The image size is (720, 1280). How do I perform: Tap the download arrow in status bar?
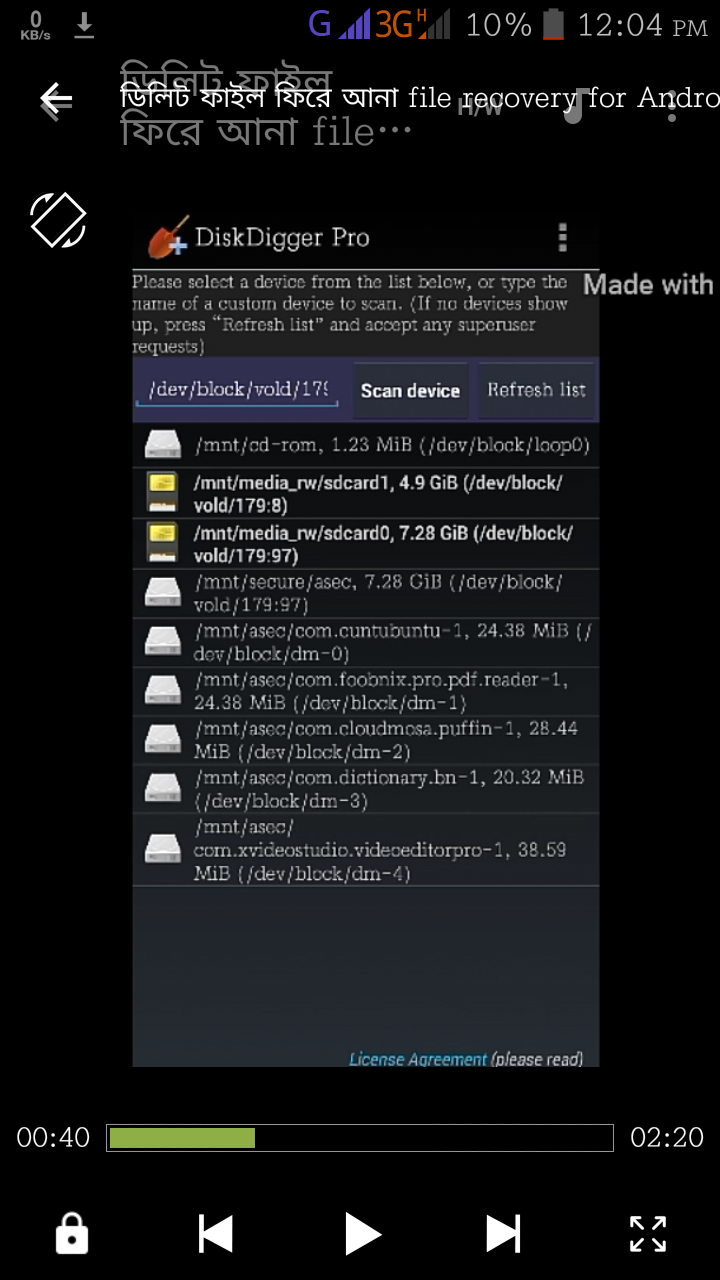coord(85,24)
